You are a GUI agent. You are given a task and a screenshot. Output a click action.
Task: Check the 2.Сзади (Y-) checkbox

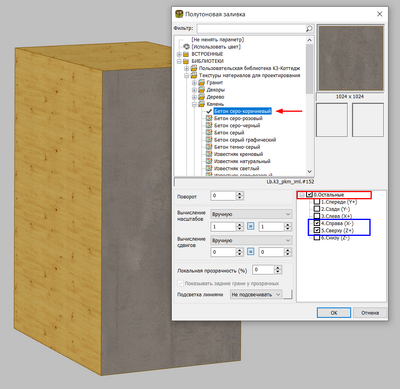pos(317,209)
